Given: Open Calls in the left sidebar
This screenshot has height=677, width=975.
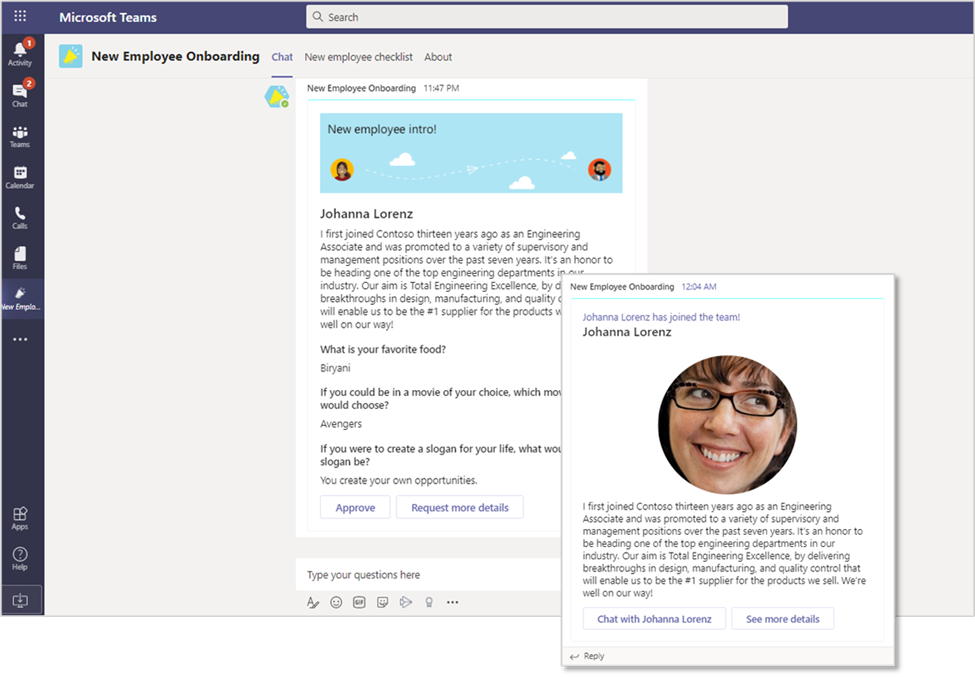Looking at the screenshot, I should click(20, 218).
